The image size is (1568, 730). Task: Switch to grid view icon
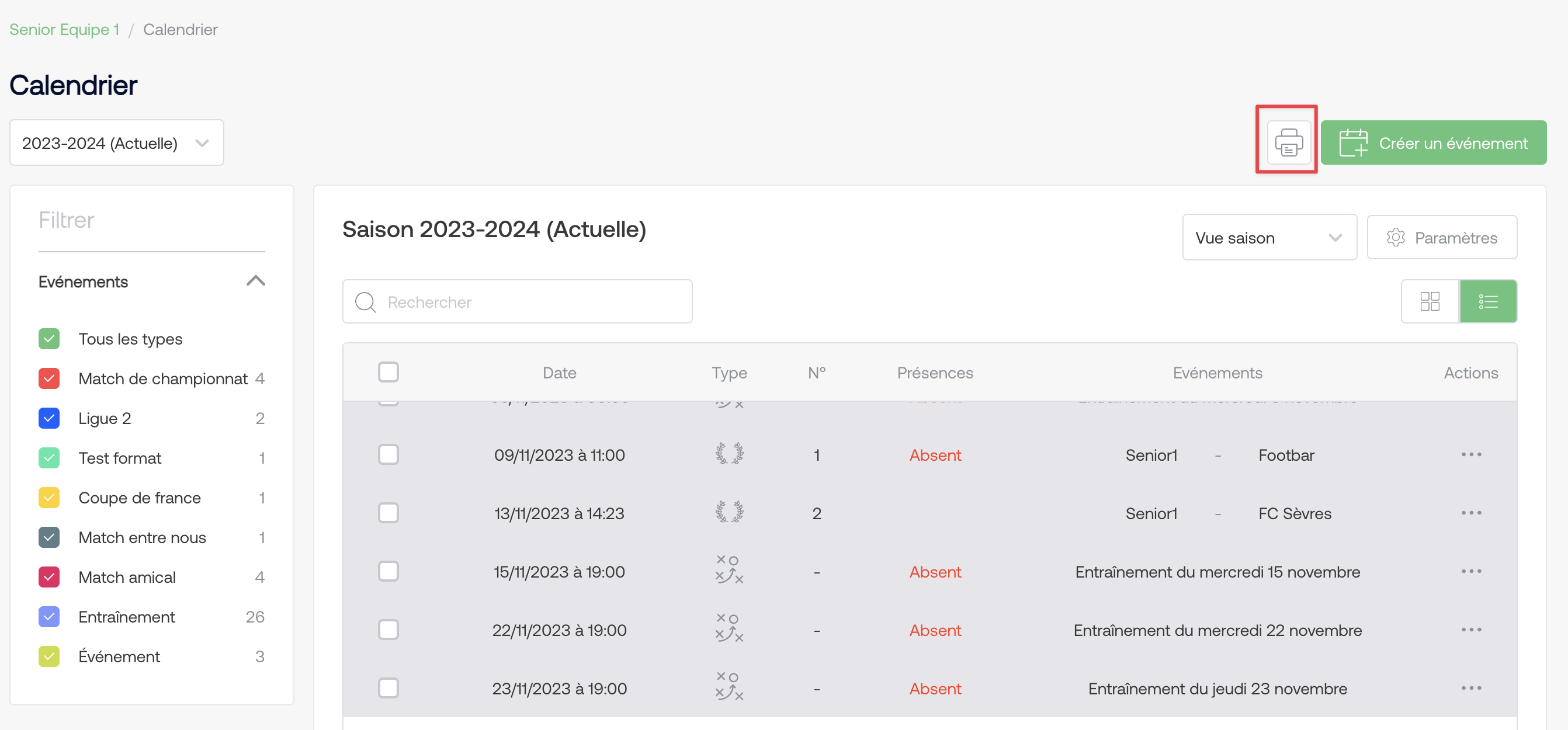point(1429,301)
